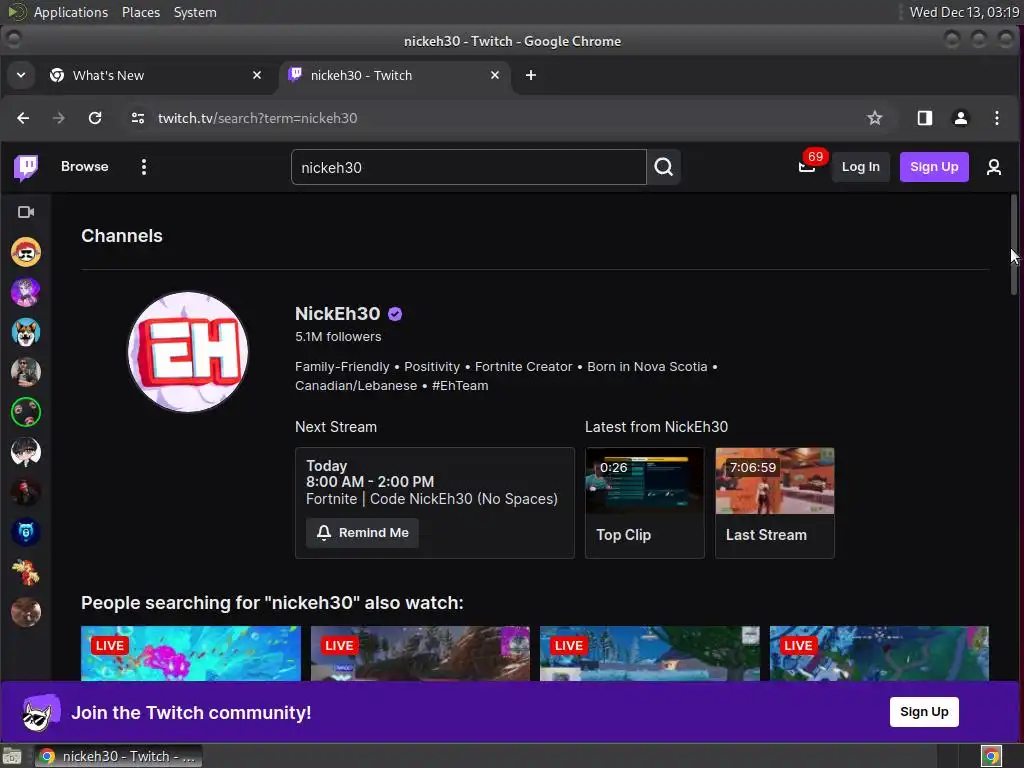
Task: Click the clock showing Wed Dec 13
Action: 964,12
